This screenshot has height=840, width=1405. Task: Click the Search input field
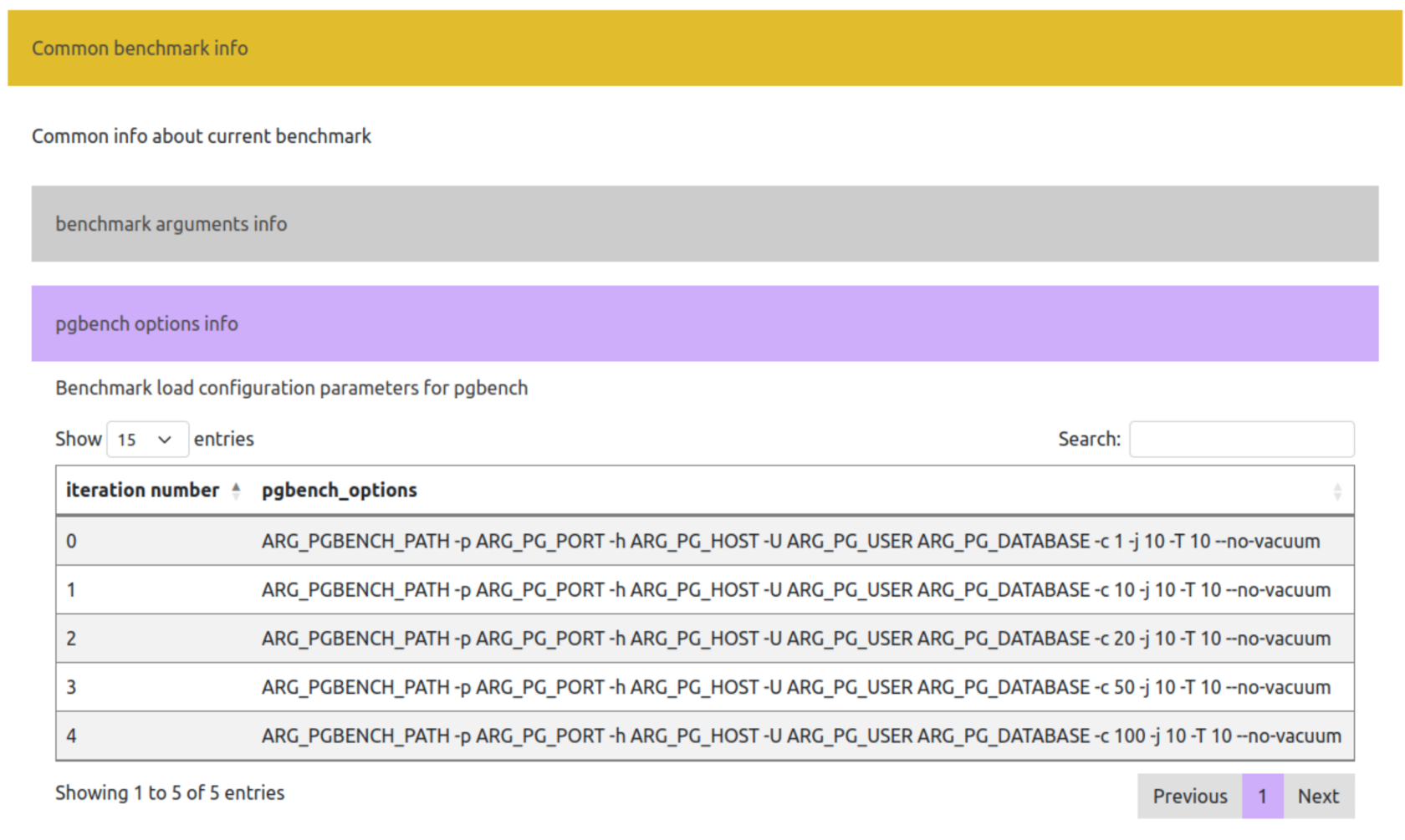(1241, 440)
